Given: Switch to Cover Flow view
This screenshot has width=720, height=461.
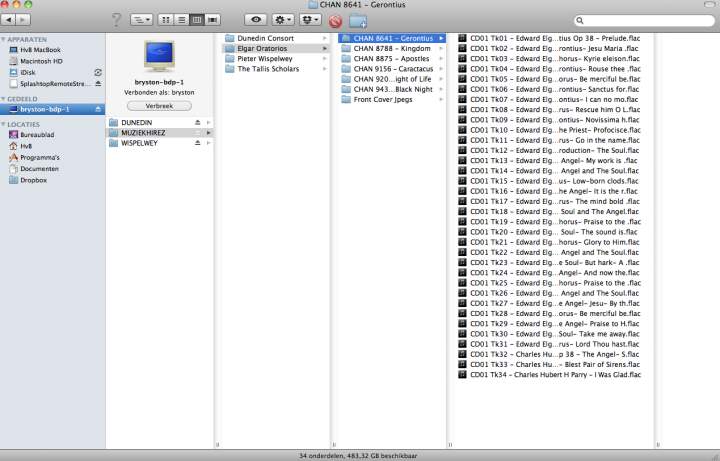Looking at the screenshot, I should pyautogui.click(x=213, y=20).
